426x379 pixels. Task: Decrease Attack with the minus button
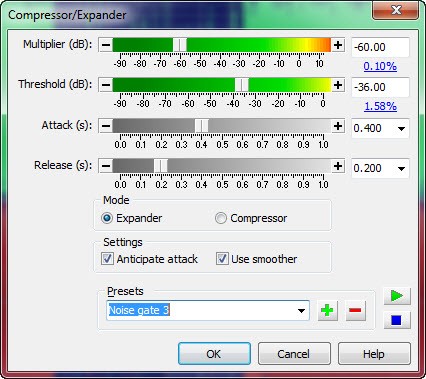[x=106, y=126]
